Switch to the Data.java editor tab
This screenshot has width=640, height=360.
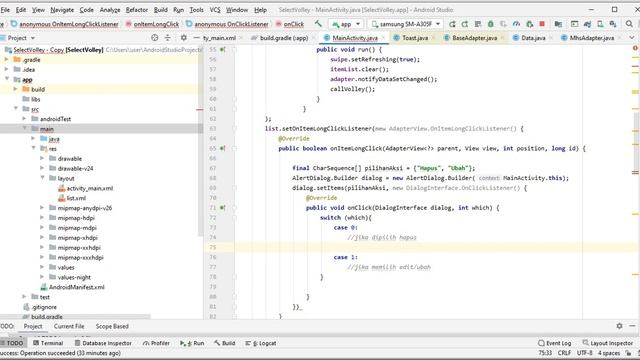(x=533, y=38)
